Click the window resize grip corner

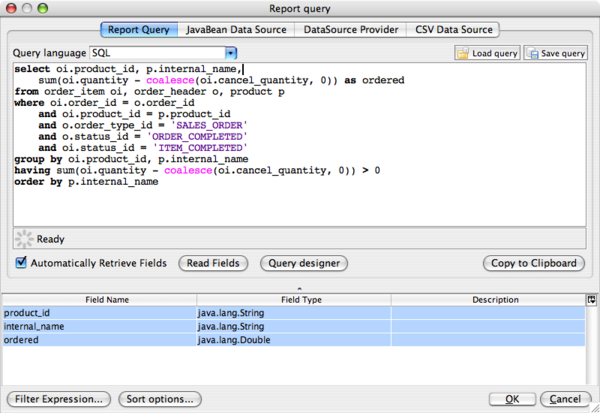coord(595,408)
